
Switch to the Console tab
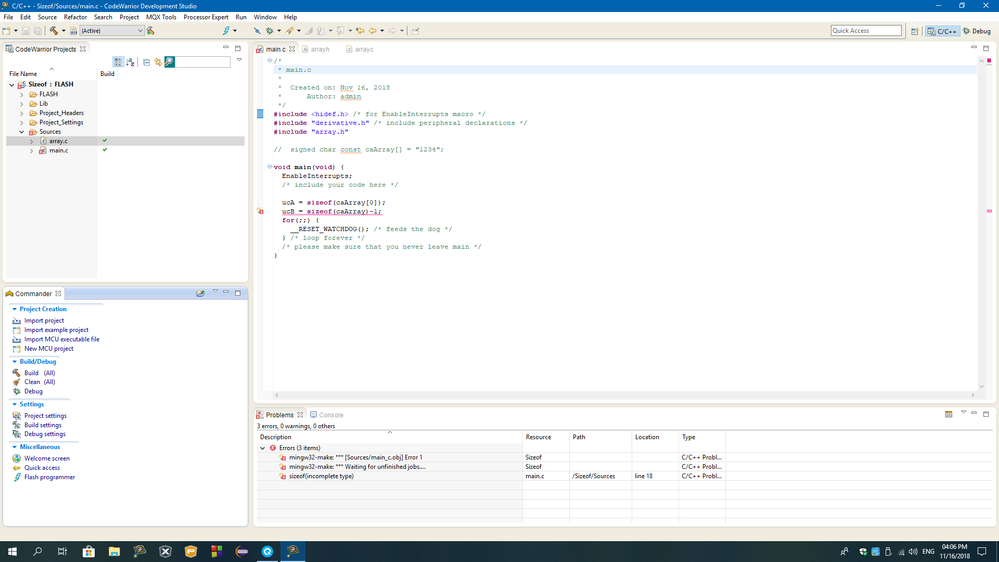[x=327, y=415]
